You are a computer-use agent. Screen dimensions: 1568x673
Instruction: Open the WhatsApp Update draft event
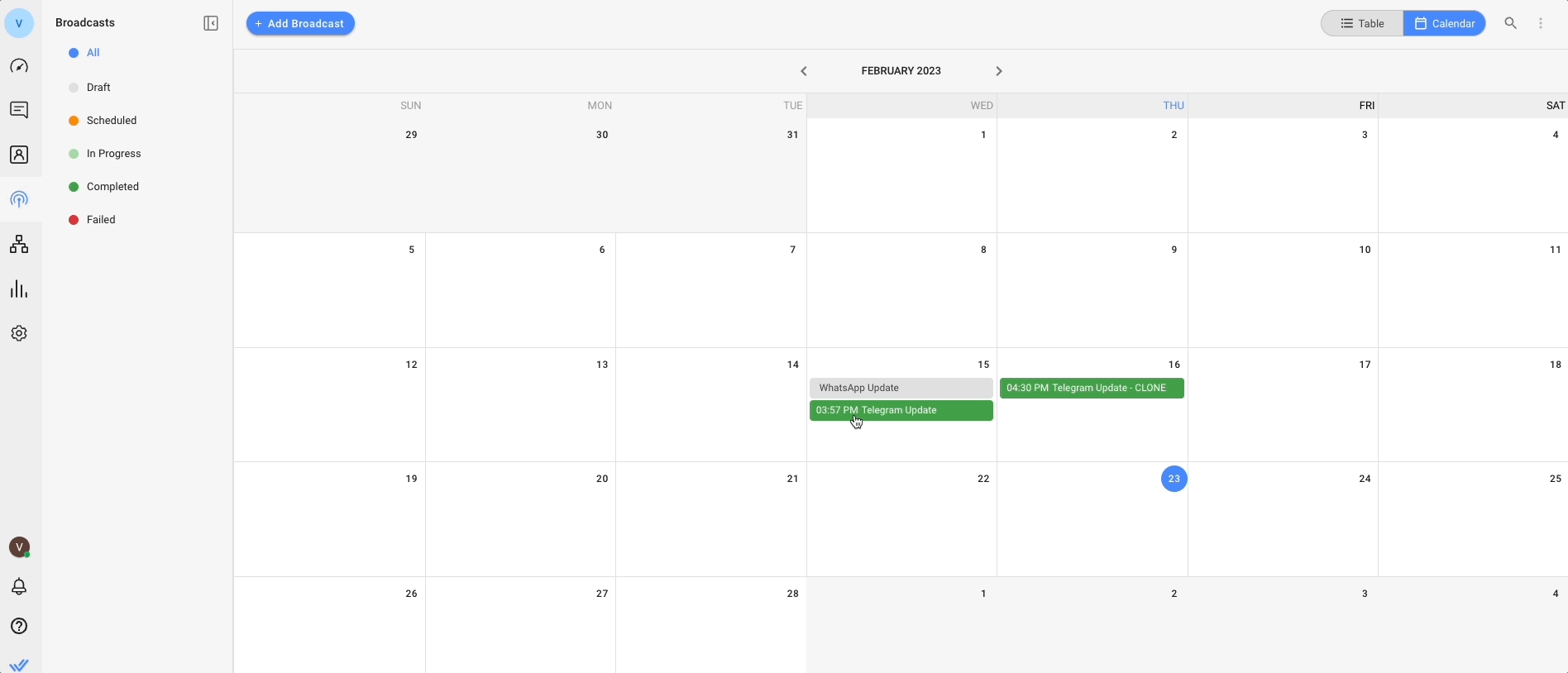point(901,389)
